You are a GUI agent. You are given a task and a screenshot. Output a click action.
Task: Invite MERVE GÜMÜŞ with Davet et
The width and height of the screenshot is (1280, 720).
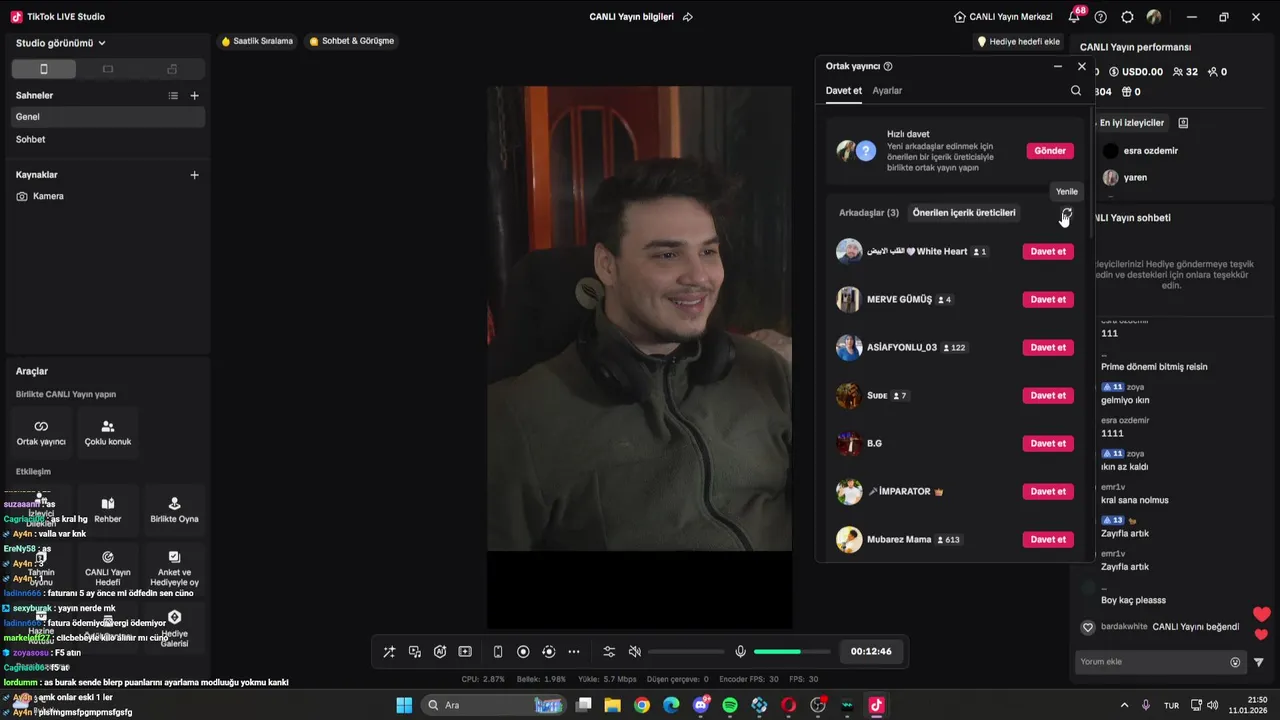pyautogui.click(x=1048, y=299)
